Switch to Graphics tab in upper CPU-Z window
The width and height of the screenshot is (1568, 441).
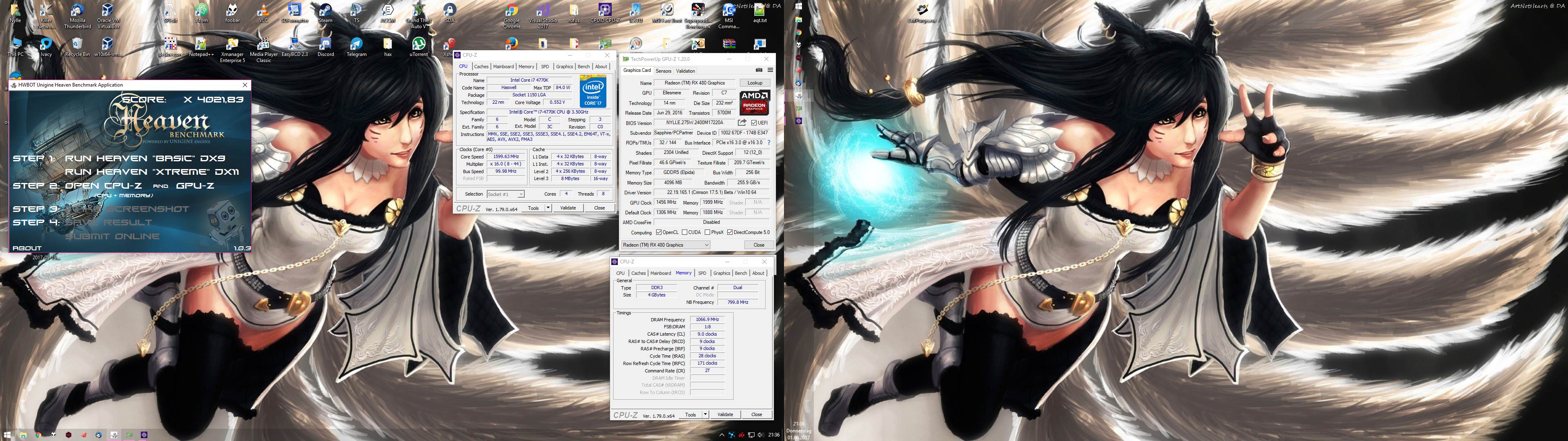click(x=564, y=67)
